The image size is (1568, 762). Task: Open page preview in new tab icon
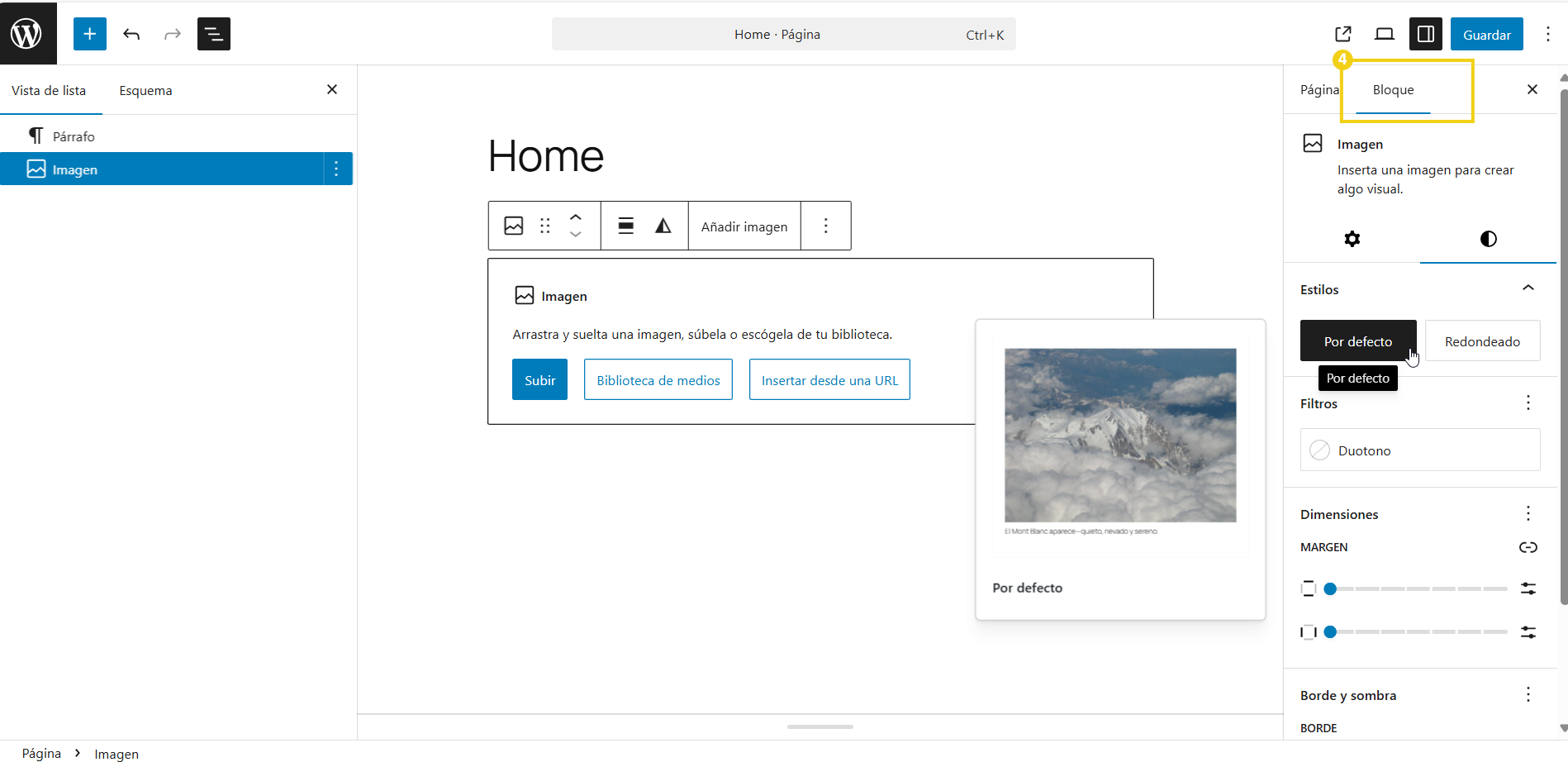point(1342,34)
